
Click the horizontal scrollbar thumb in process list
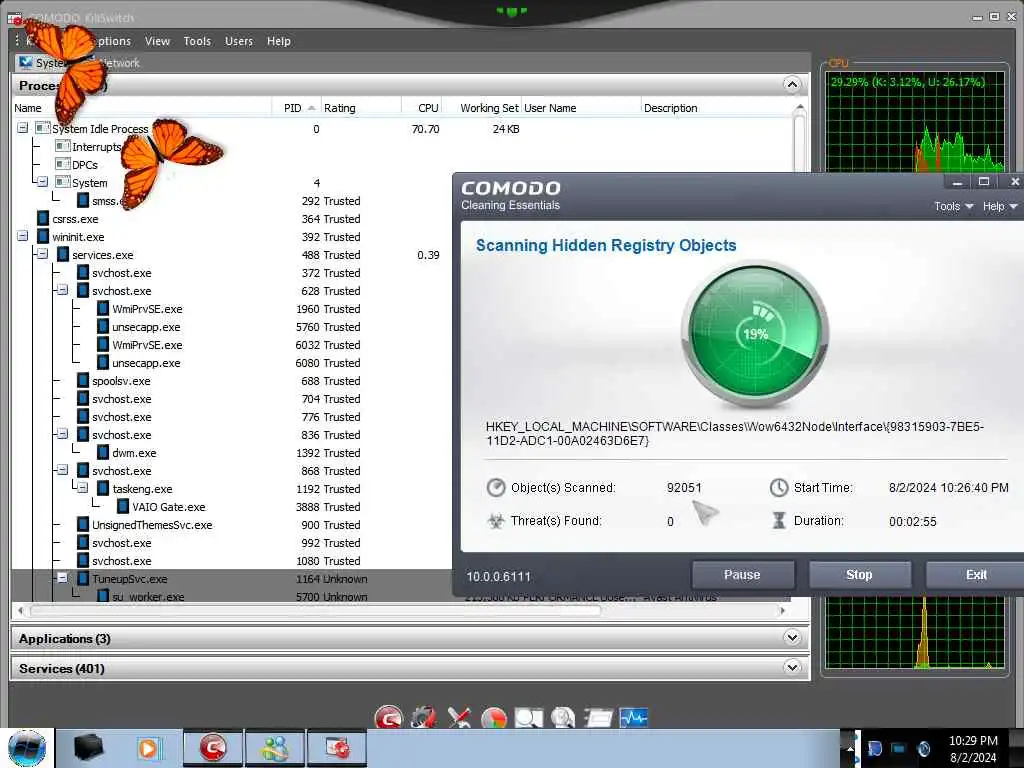click(x=315, y=611)
